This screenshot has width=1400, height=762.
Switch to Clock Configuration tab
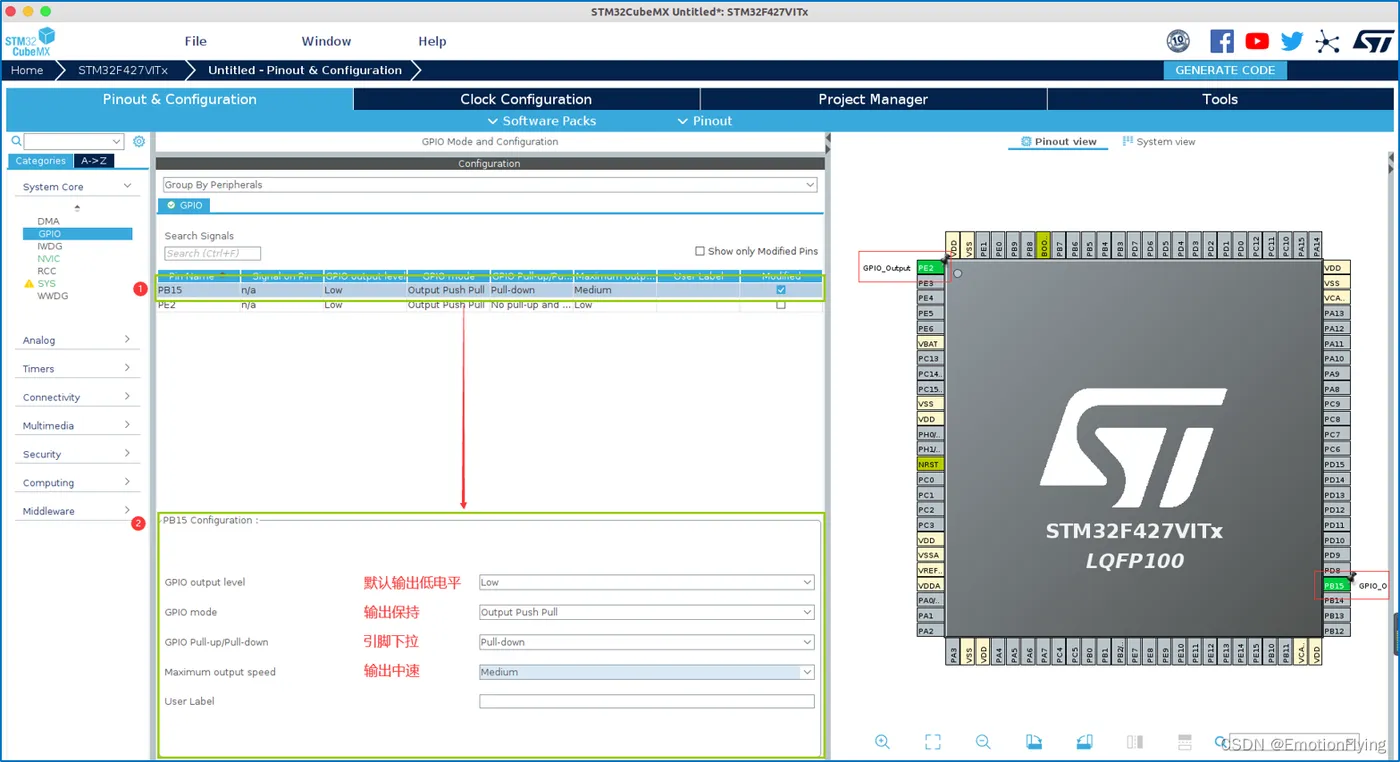tap(526, 99)
